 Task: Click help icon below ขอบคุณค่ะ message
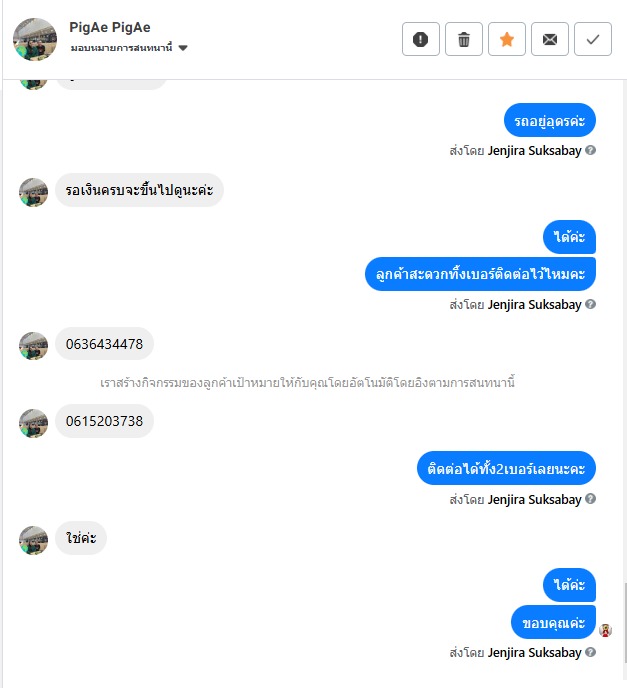pos(591,652)
